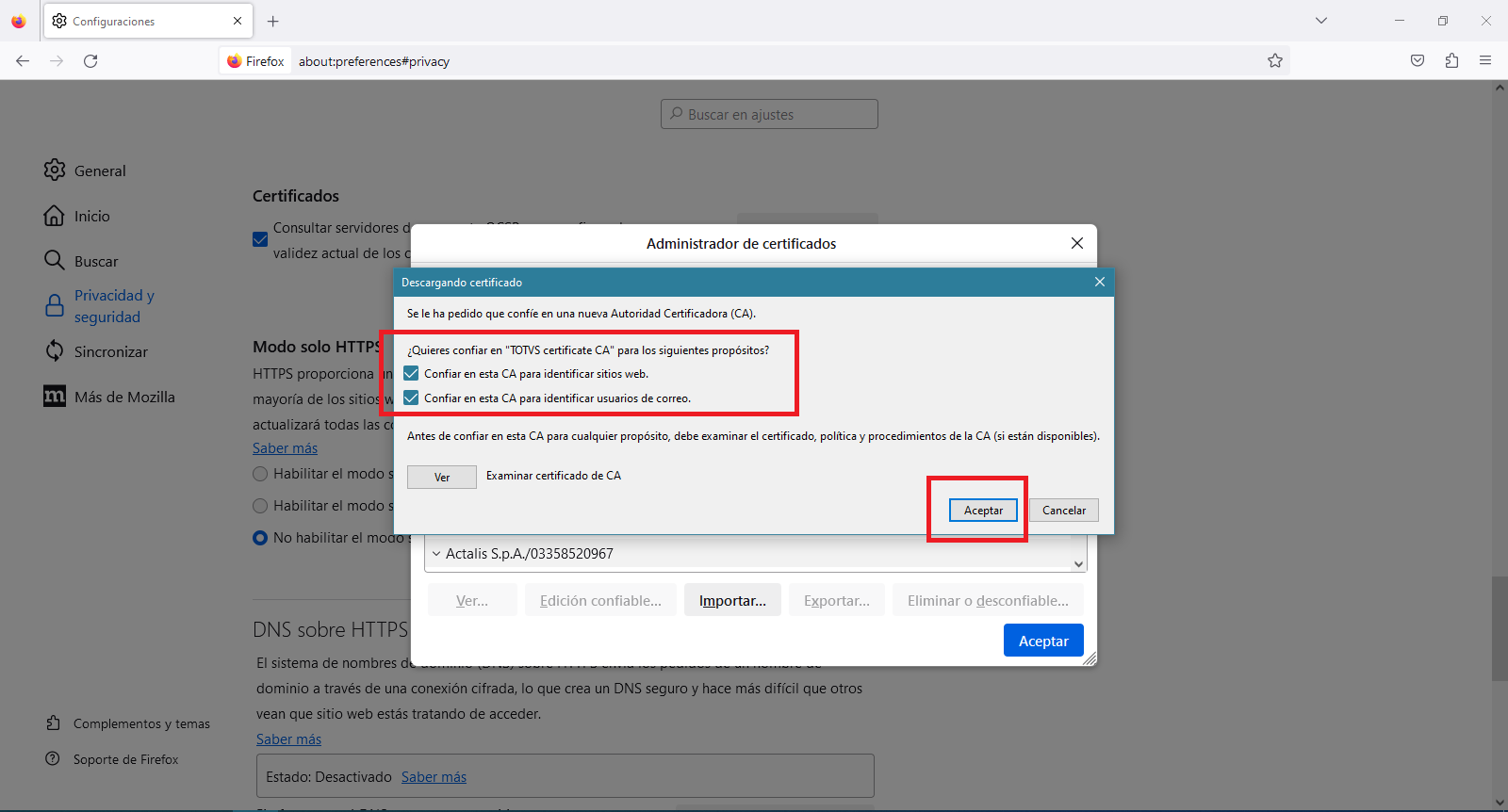Viewport: 1508px width, 812px height.
Task: Open the list all tabs chevron
Action: click(x=1321, y=21)
